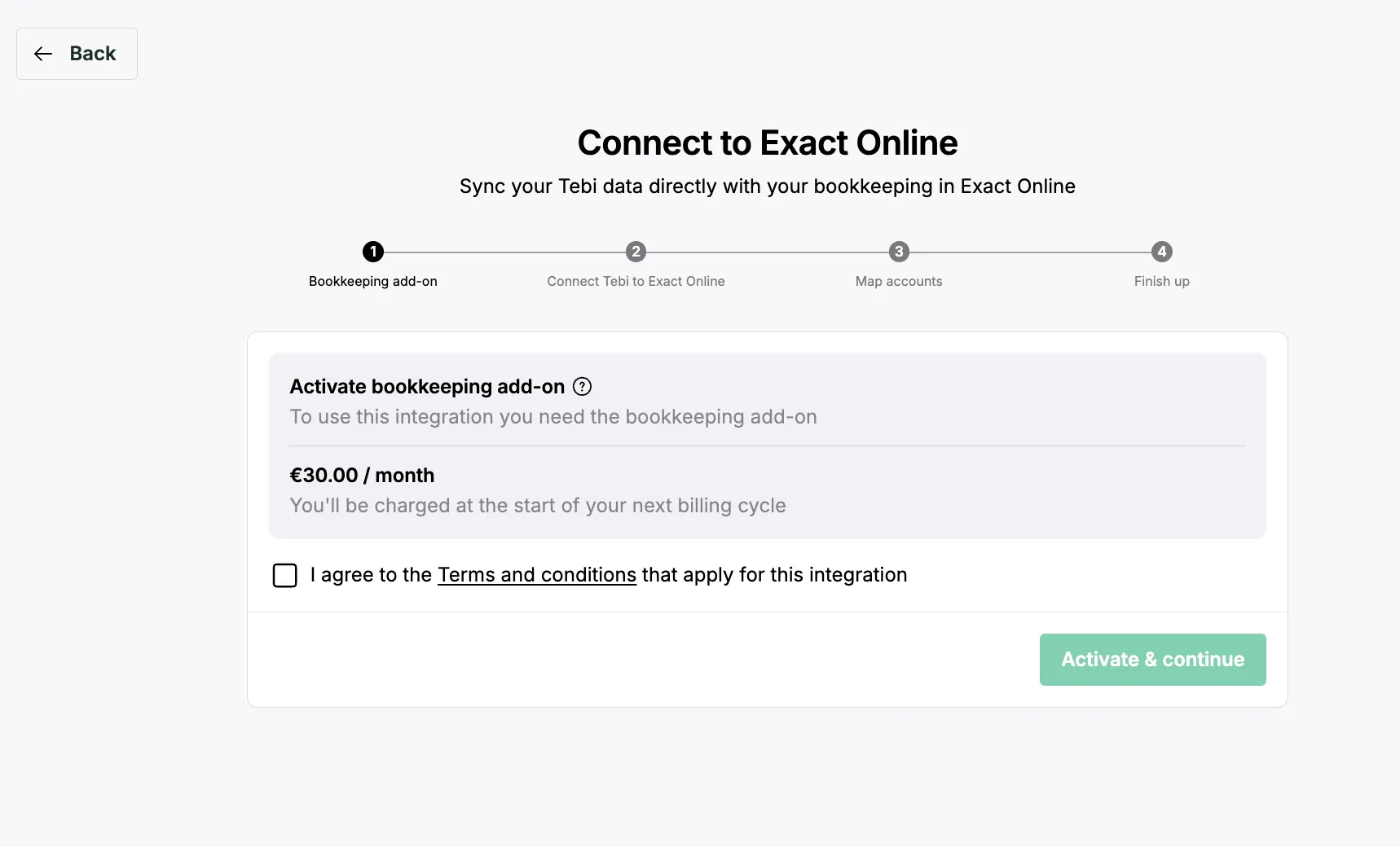Switch to the 'Finish up' step label
The image size is (1400, 847).
click(1161, 281)
